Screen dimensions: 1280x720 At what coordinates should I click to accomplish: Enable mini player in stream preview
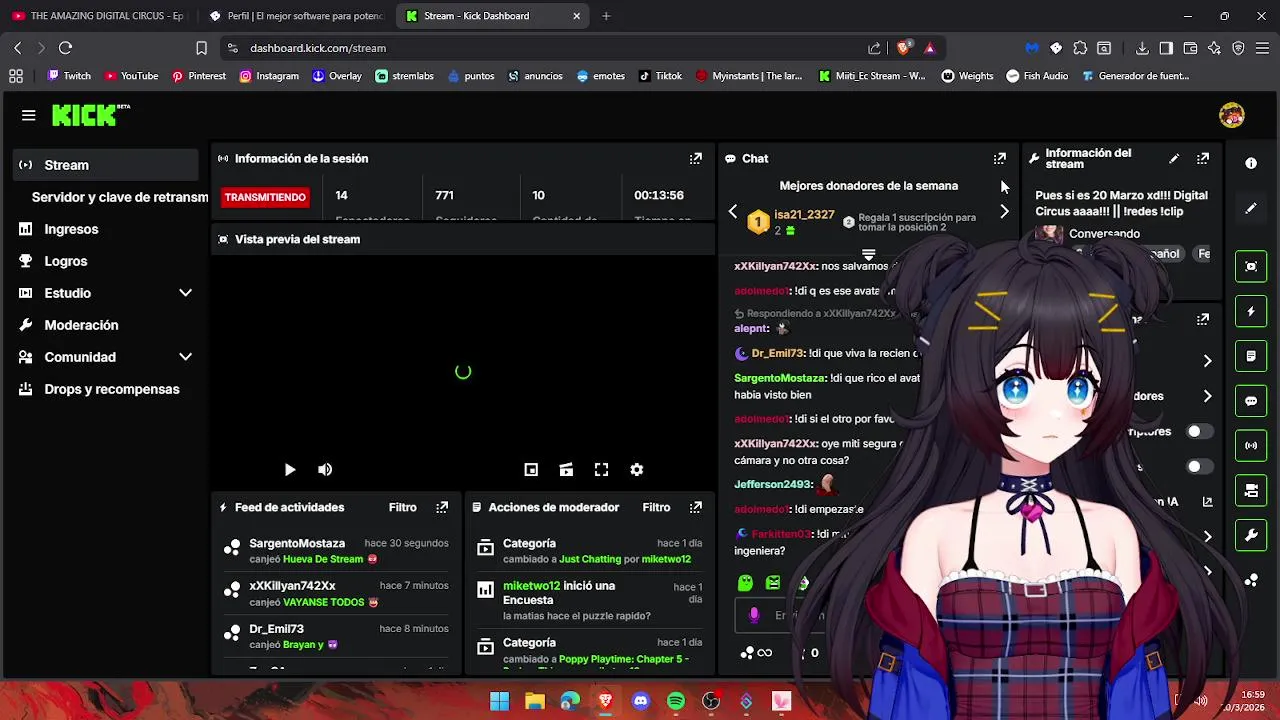(531, 469)
